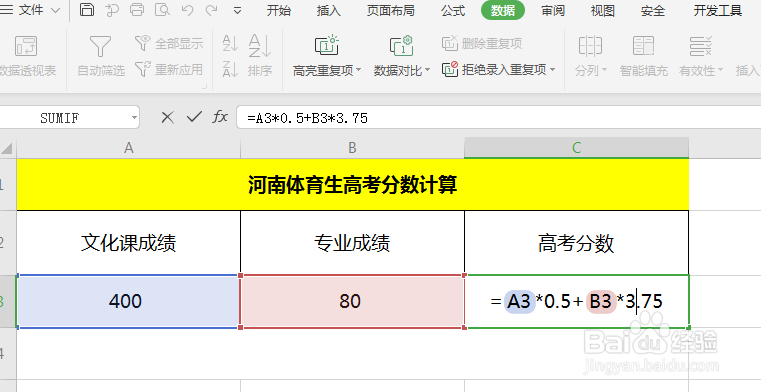761x392 pixels.
Task: Click the Save disk icon
Action: (86, 10)
